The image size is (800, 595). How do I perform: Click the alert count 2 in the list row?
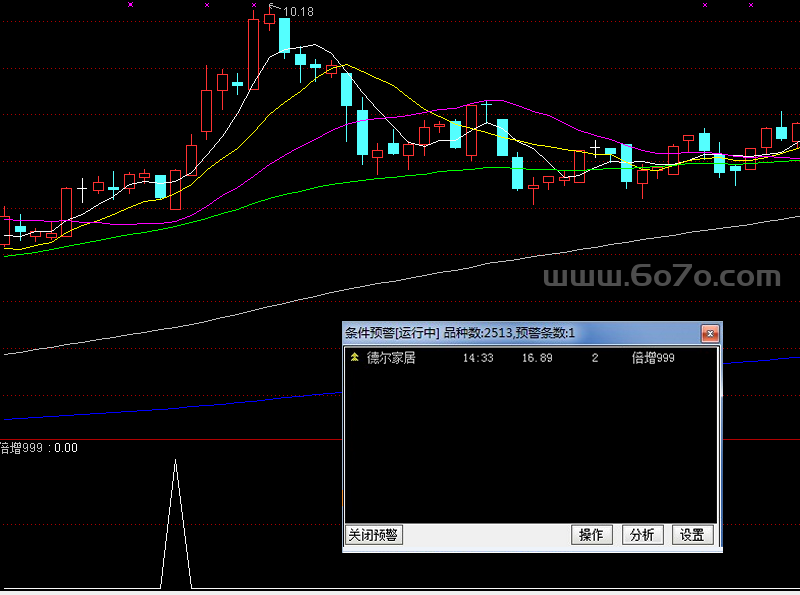[x=595, y=358]
